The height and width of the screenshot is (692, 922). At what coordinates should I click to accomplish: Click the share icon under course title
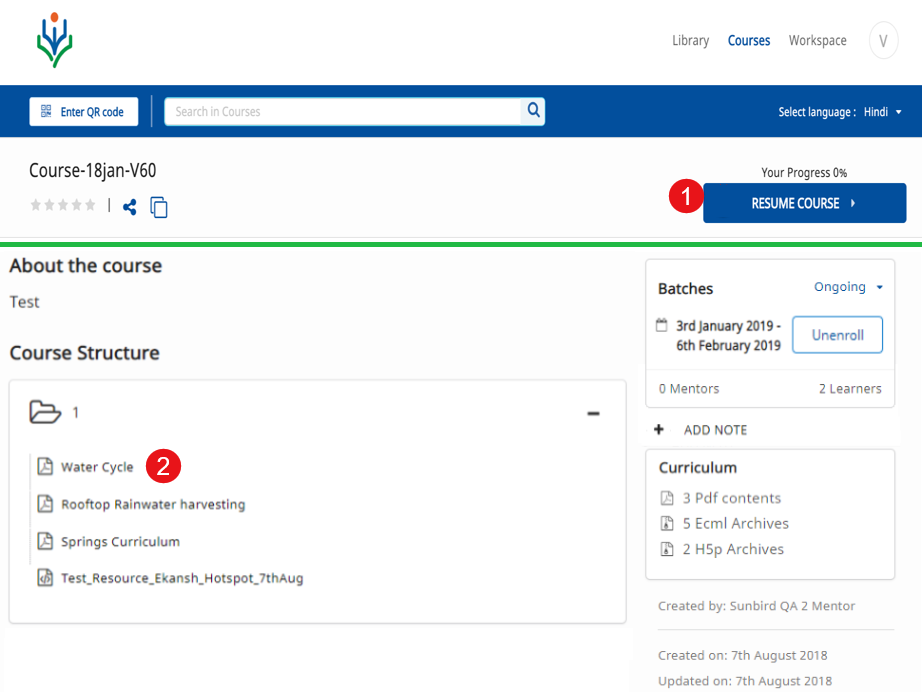point(130,207)
